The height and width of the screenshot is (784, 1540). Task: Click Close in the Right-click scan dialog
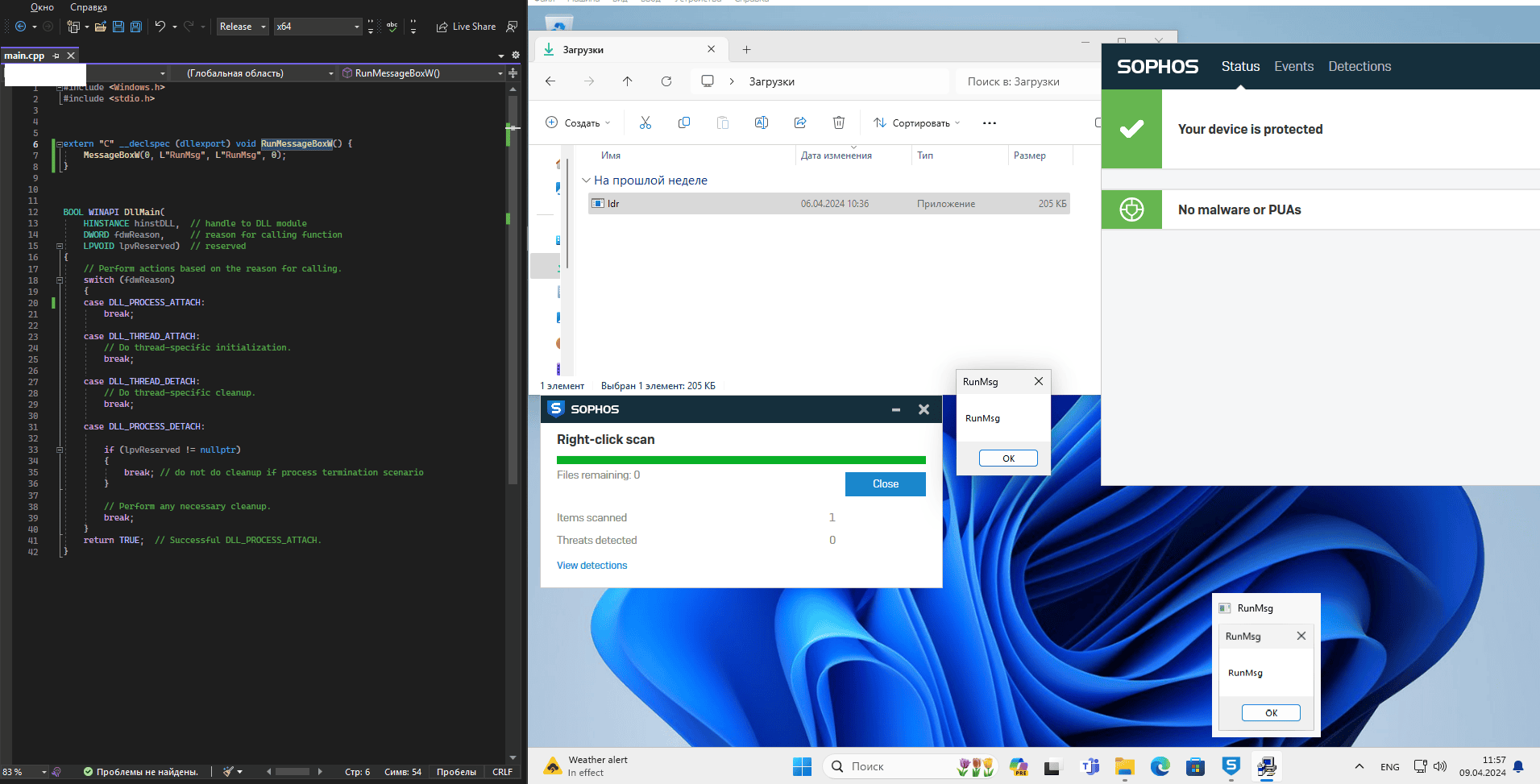click(886, 484)
